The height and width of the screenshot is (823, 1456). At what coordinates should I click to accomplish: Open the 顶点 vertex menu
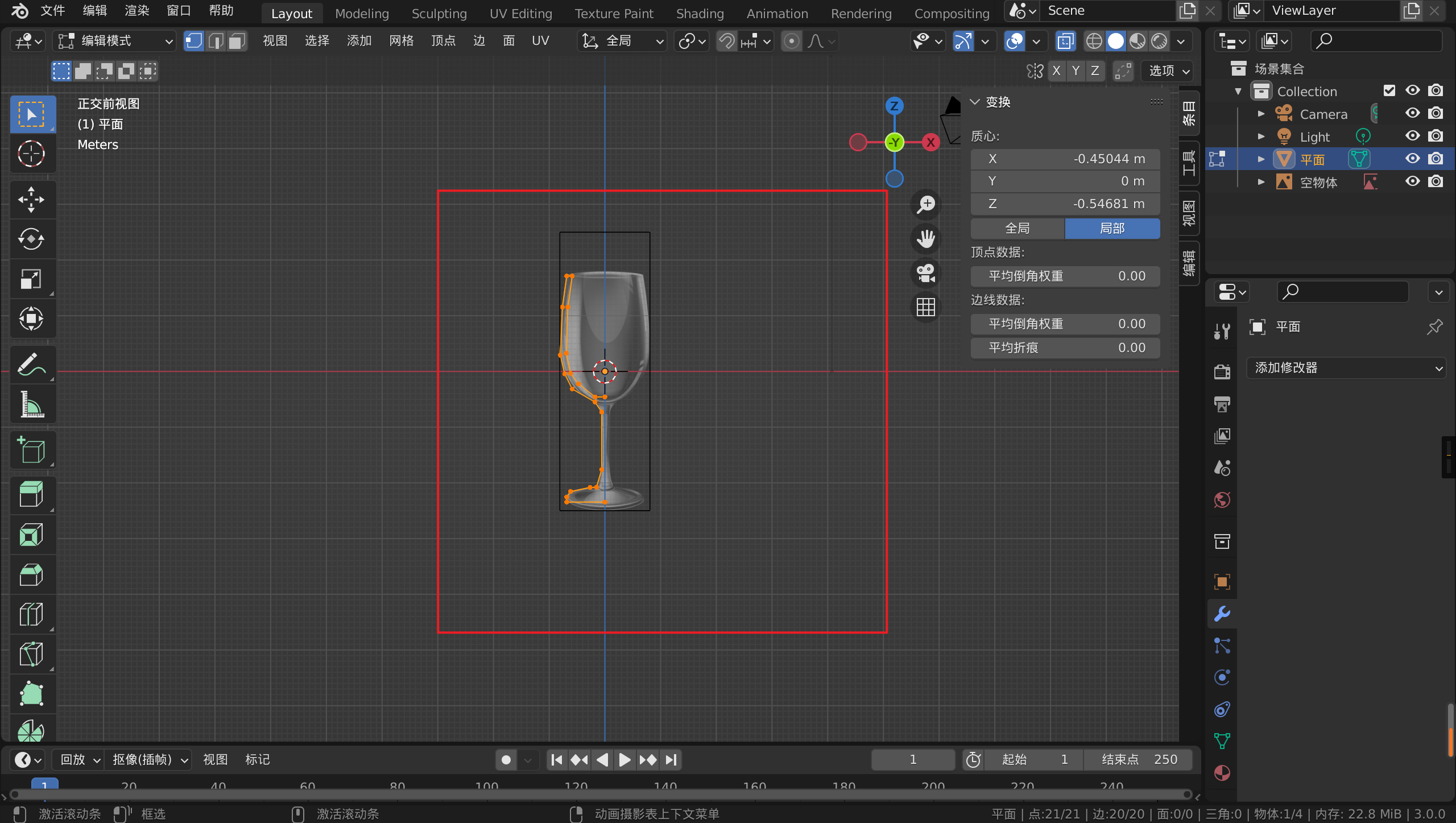click(444, 41)
